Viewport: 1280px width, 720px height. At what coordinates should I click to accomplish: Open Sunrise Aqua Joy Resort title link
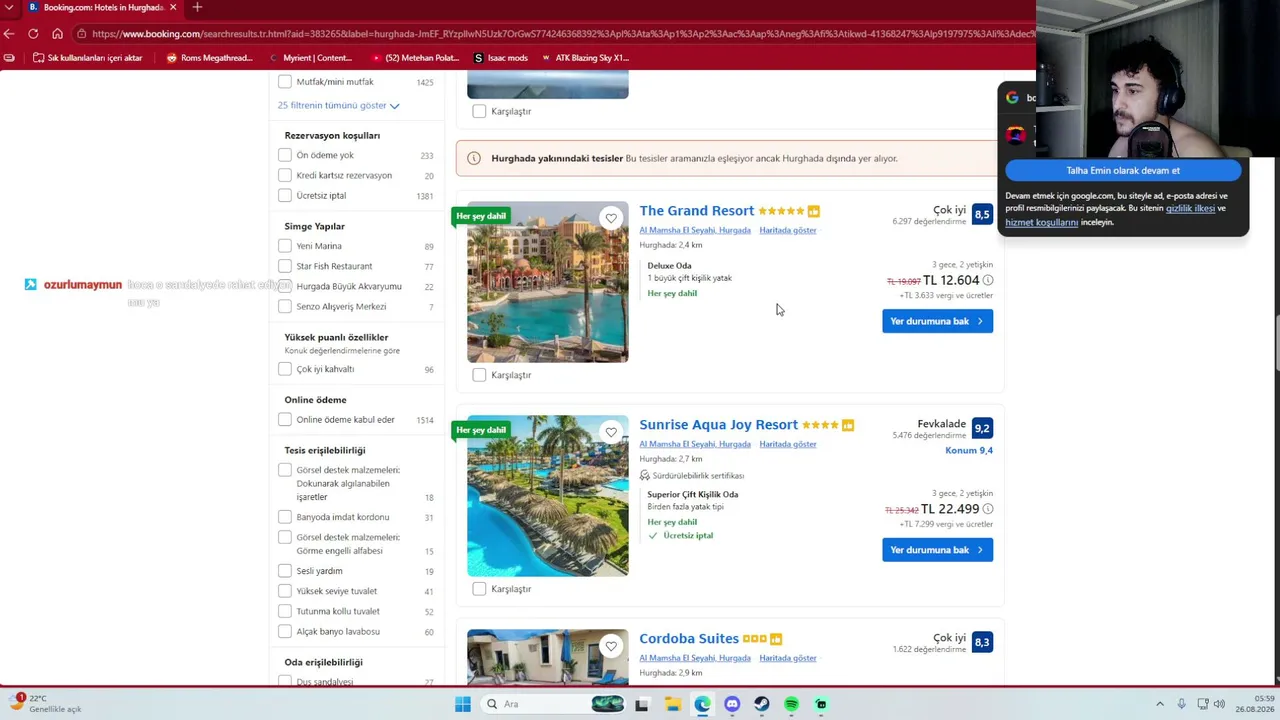point(719,425)
